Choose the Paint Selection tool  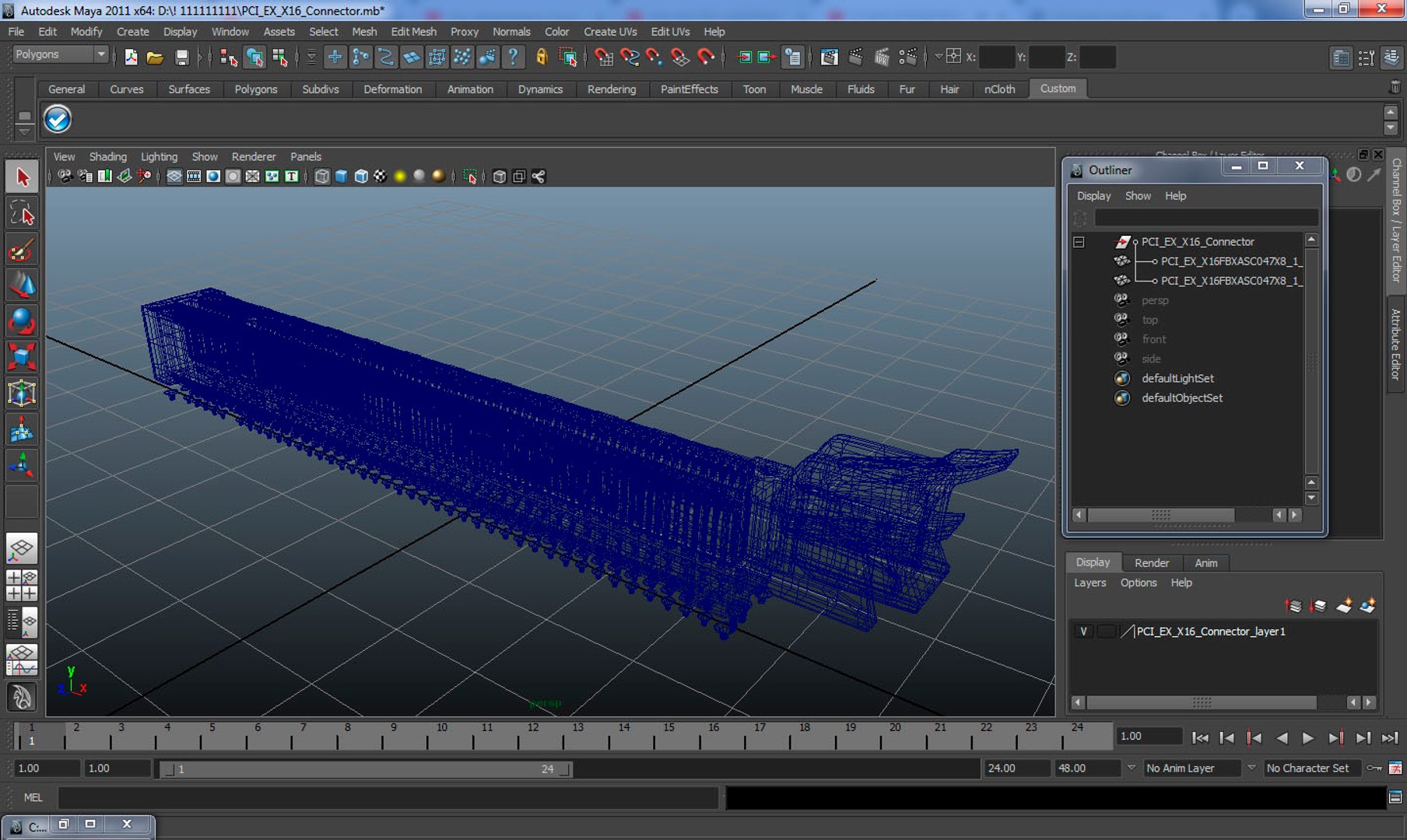(x=22, y=250)
